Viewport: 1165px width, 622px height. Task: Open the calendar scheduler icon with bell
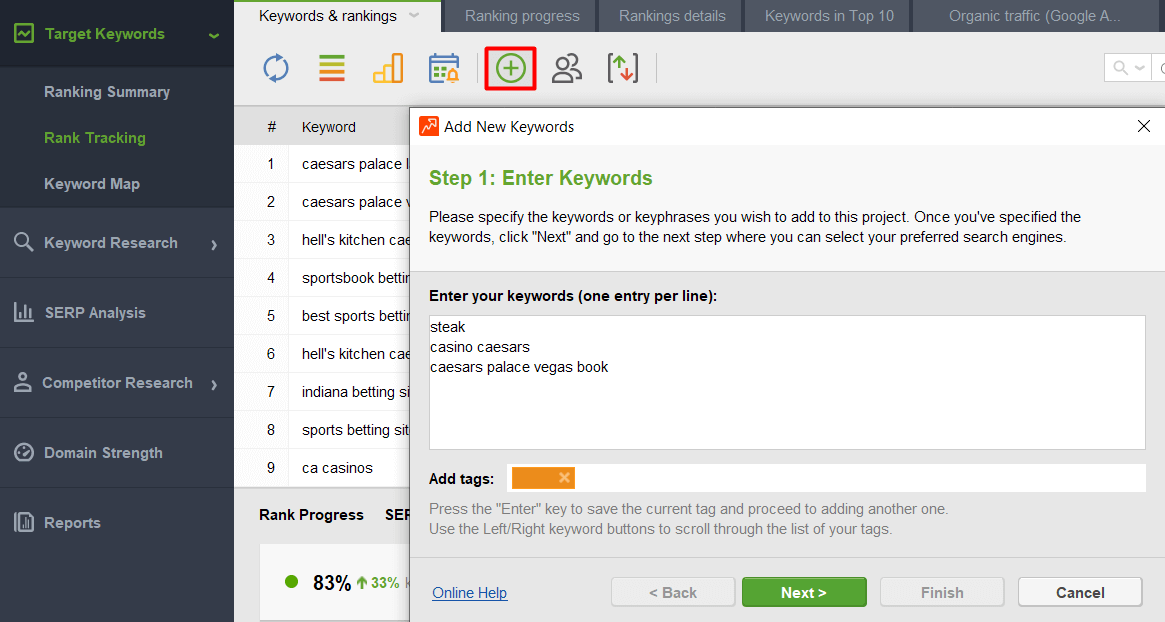click(443, 68)
